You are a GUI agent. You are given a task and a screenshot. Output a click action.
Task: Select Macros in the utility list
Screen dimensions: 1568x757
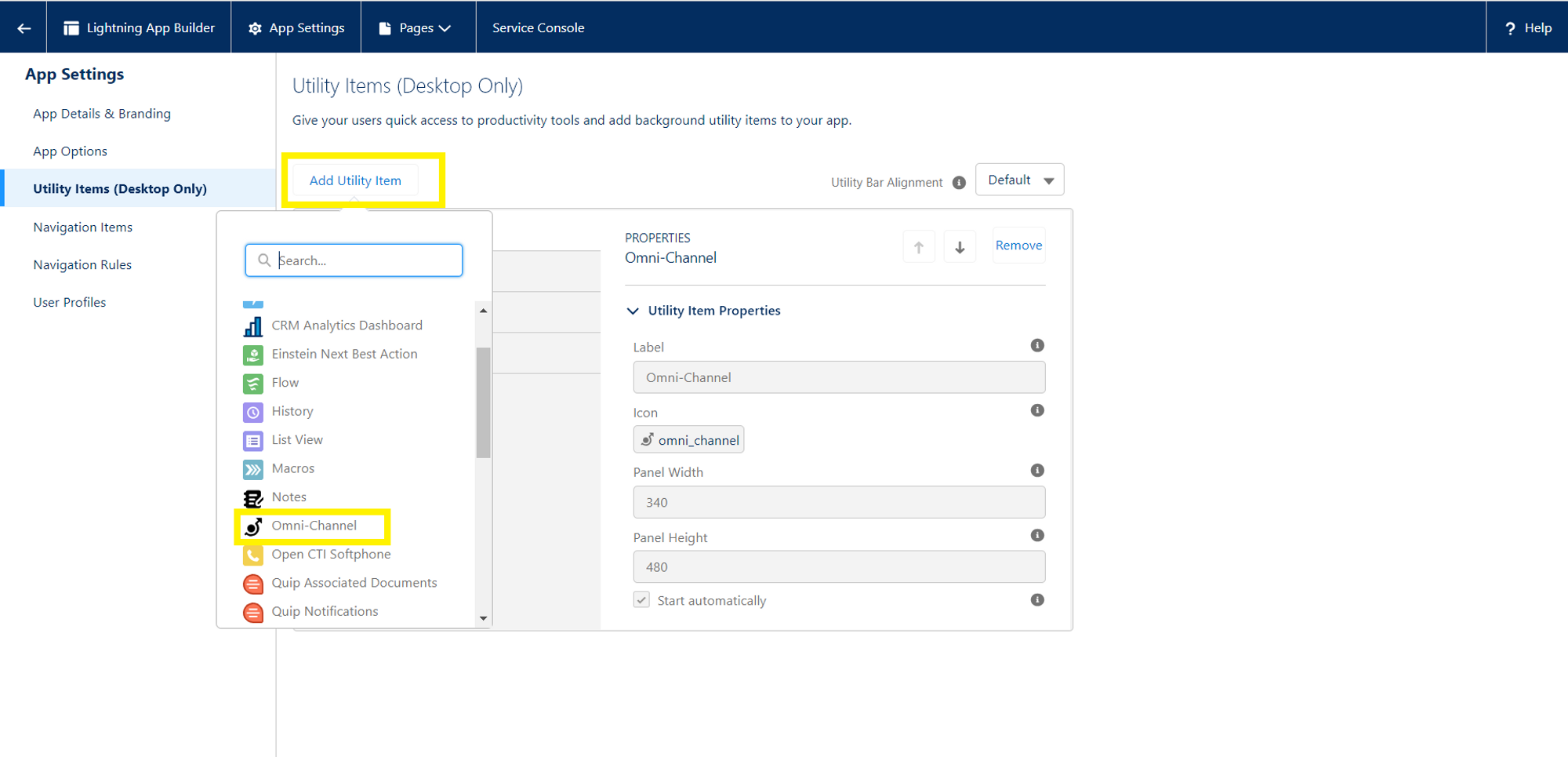[x=293, y=468]
